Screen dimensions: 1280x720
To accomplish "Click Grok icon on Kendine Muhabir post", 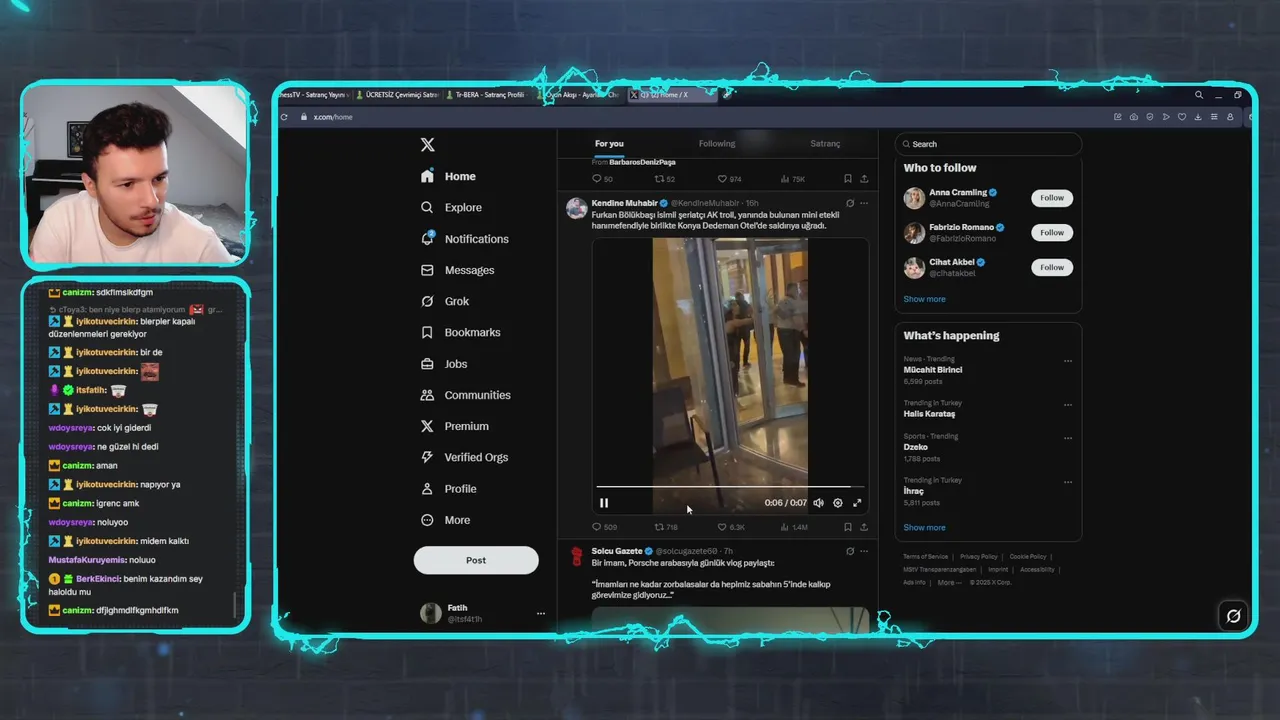I will tap(850, 203).
